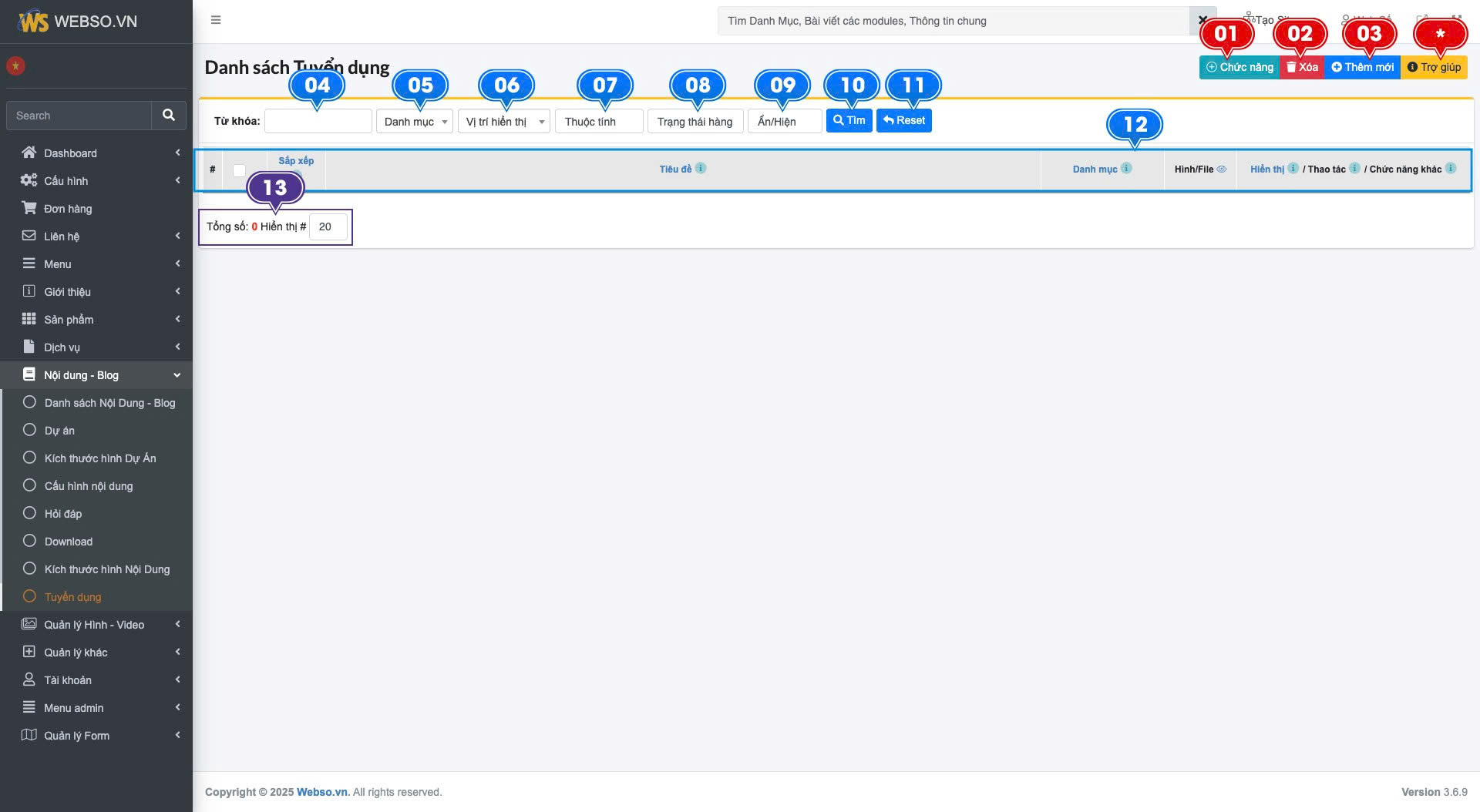Screen dimensions: 1480x812
Task: Click the eye icon beside Hình/File
Action: 1222,169
